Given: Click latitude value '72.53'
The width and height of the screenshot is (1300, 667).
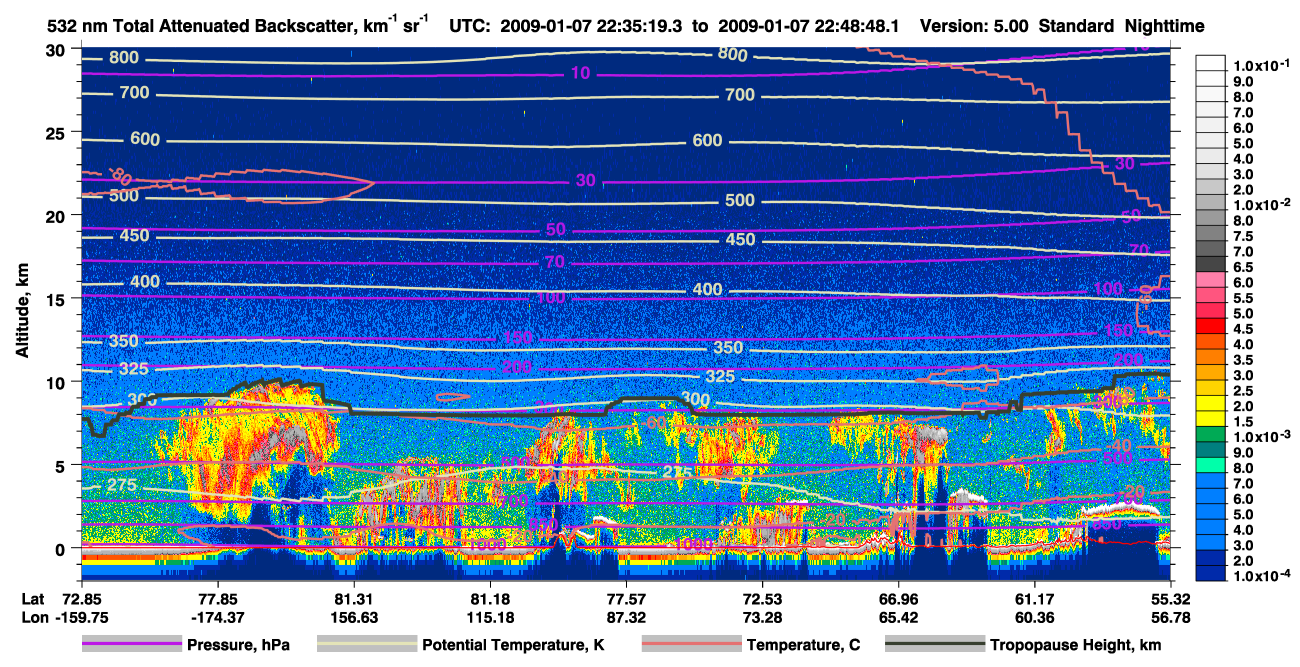Looking at the screenshot, I should tap(763, 599).
